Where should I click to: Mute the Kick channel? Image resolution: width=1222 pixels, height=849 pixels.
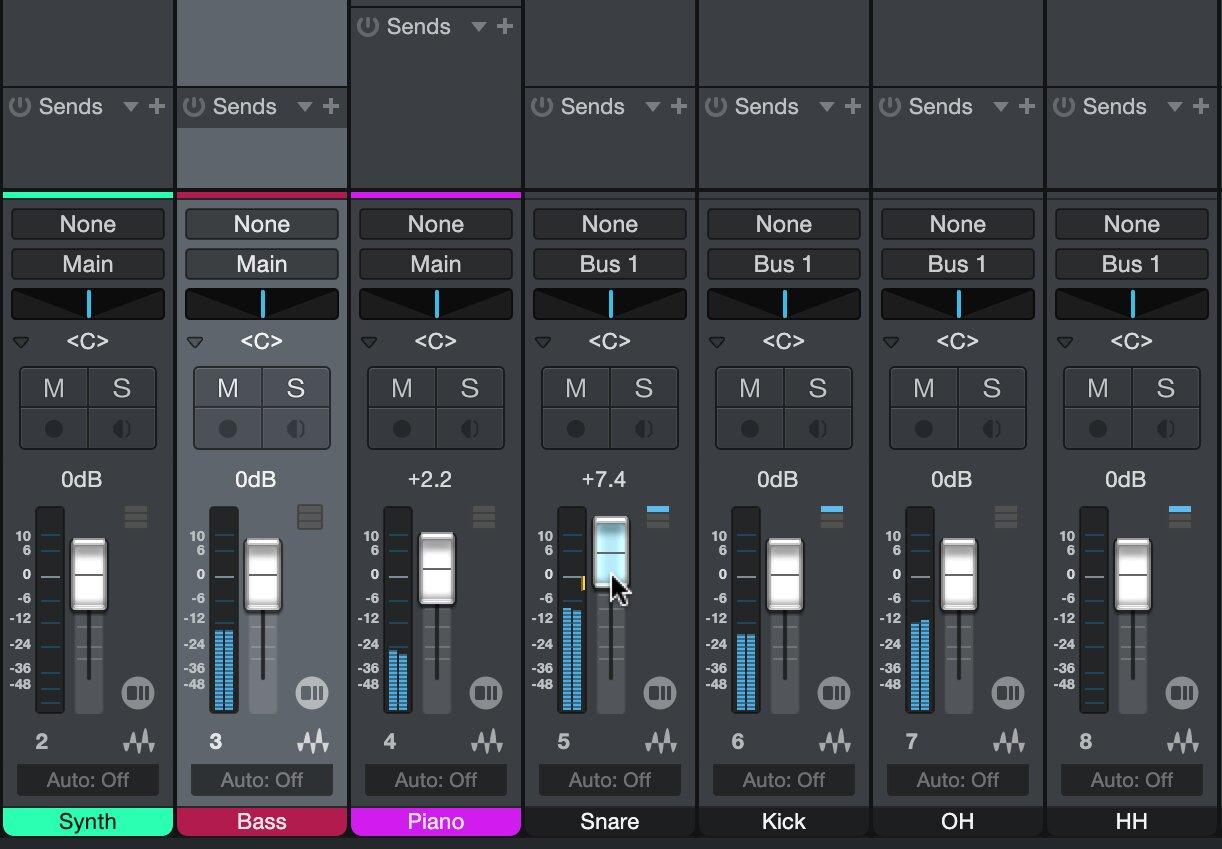750,388
